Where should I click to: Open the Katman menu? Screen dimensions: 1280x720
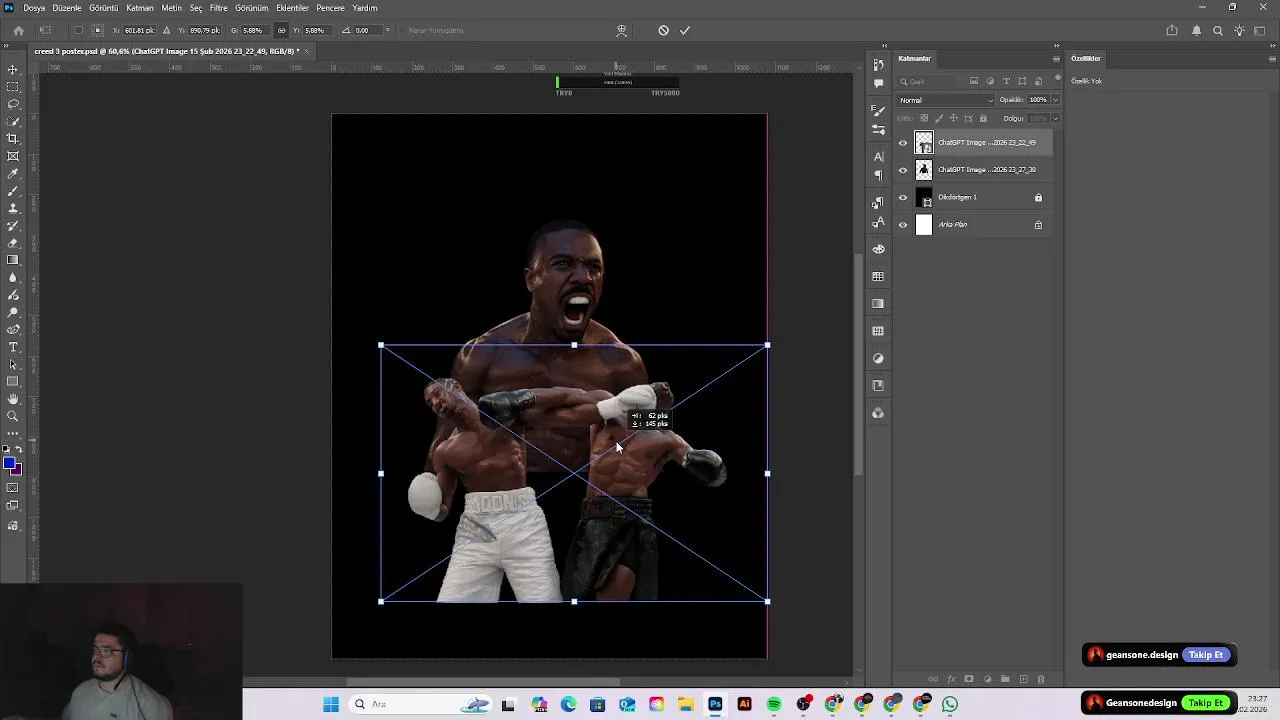pyautogui.click(x=140, y=8)
